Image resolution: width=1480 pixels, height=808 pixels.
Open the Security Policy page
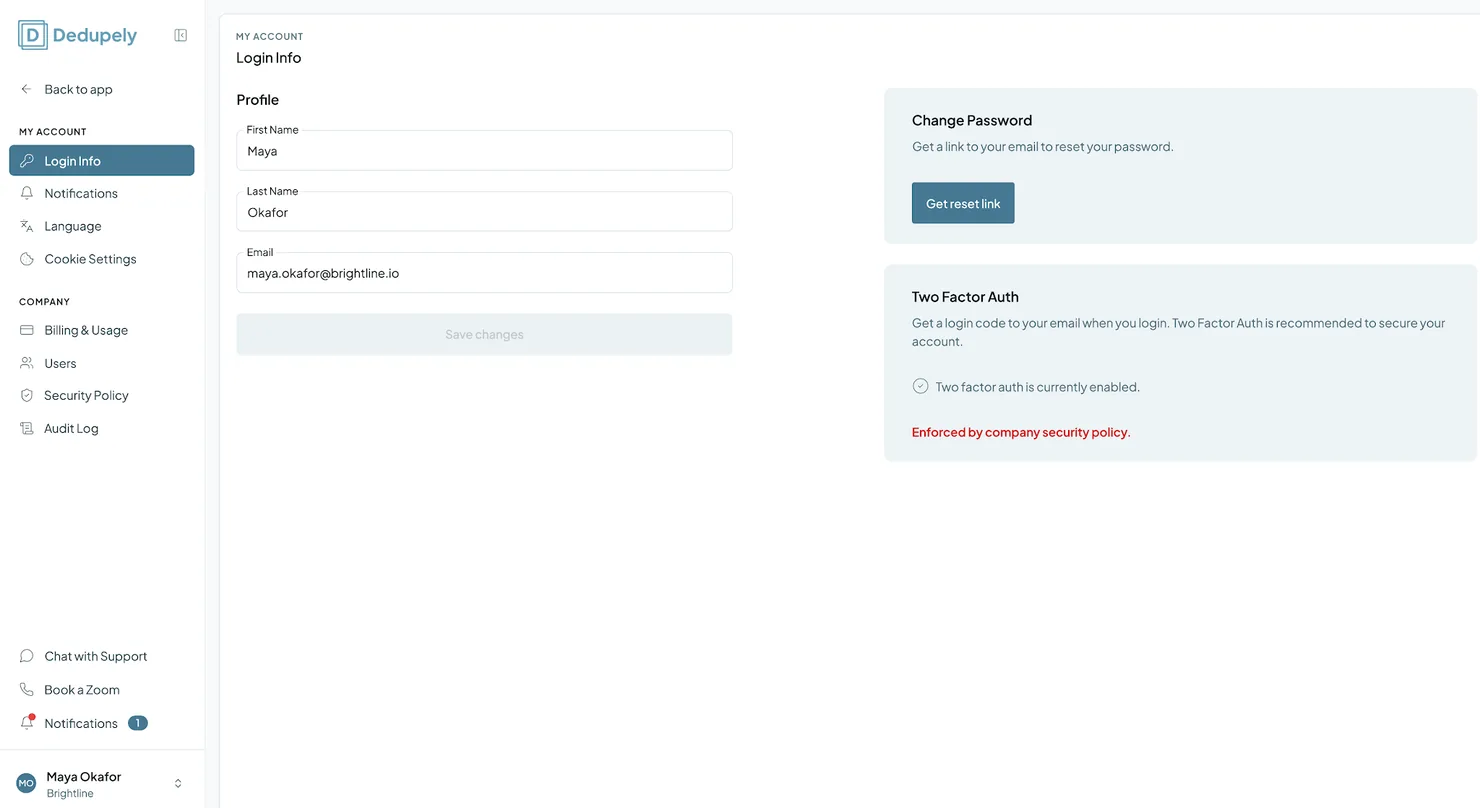(102, 395)
